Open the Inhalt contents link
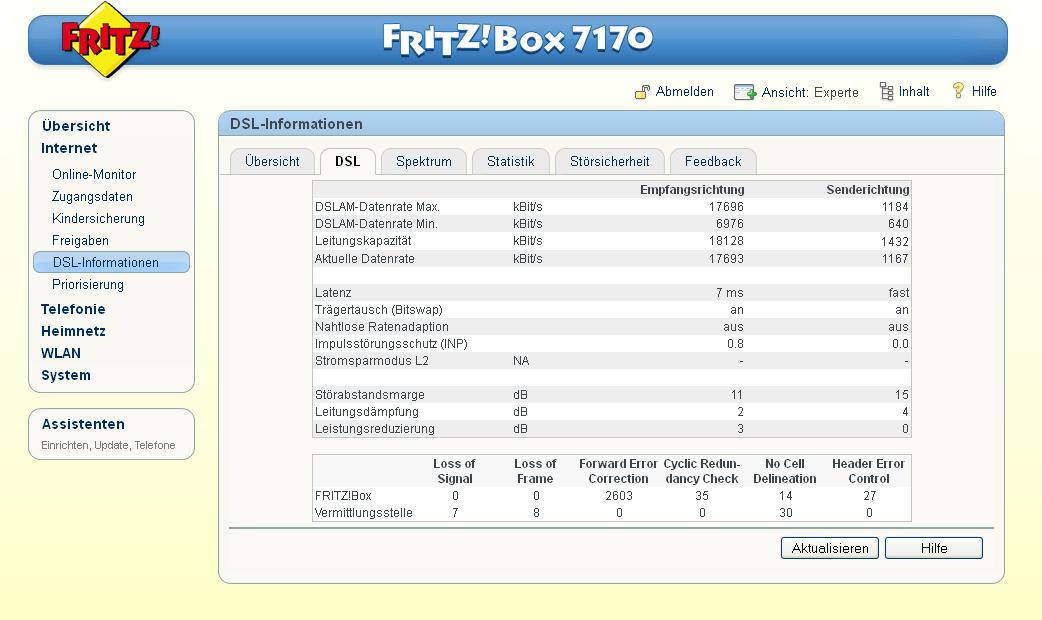The width and height of the screenshot is (1042, 620). [914, 92]
